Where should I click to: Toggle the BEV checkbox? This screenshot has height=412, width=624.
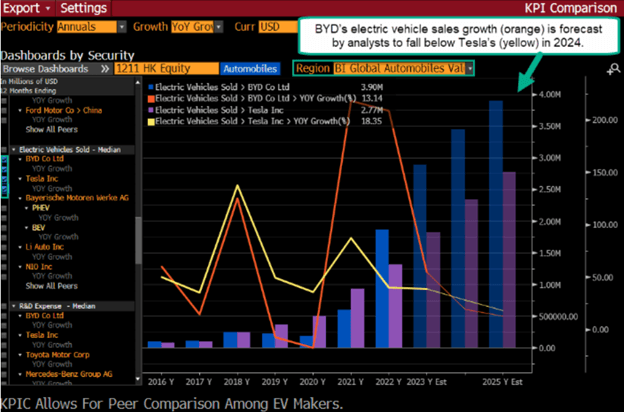click(x=4, y=228)
